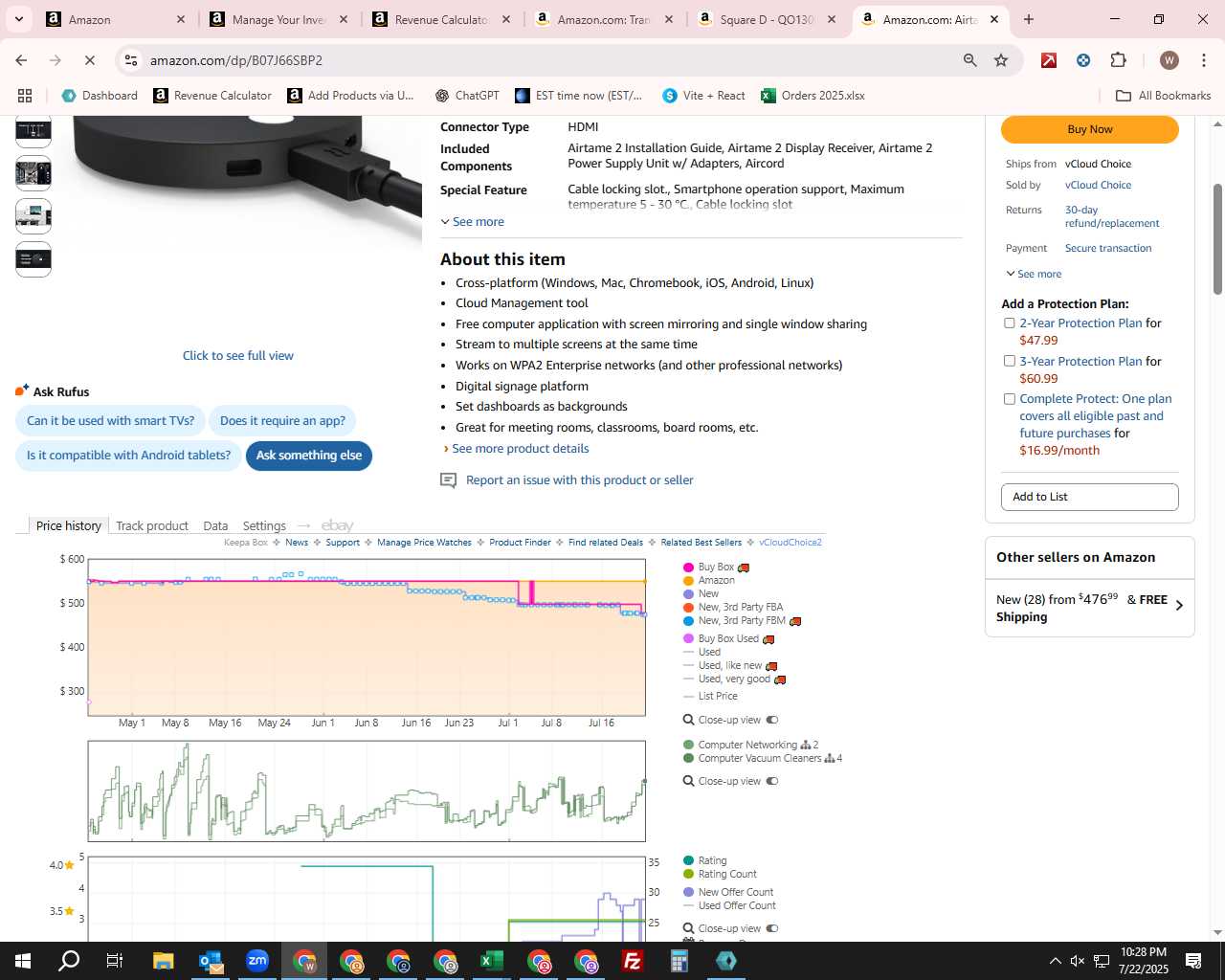Toggle the New, 3rd Party FBM blue swatch
The image size is (1225, 980).
(688, 621)
